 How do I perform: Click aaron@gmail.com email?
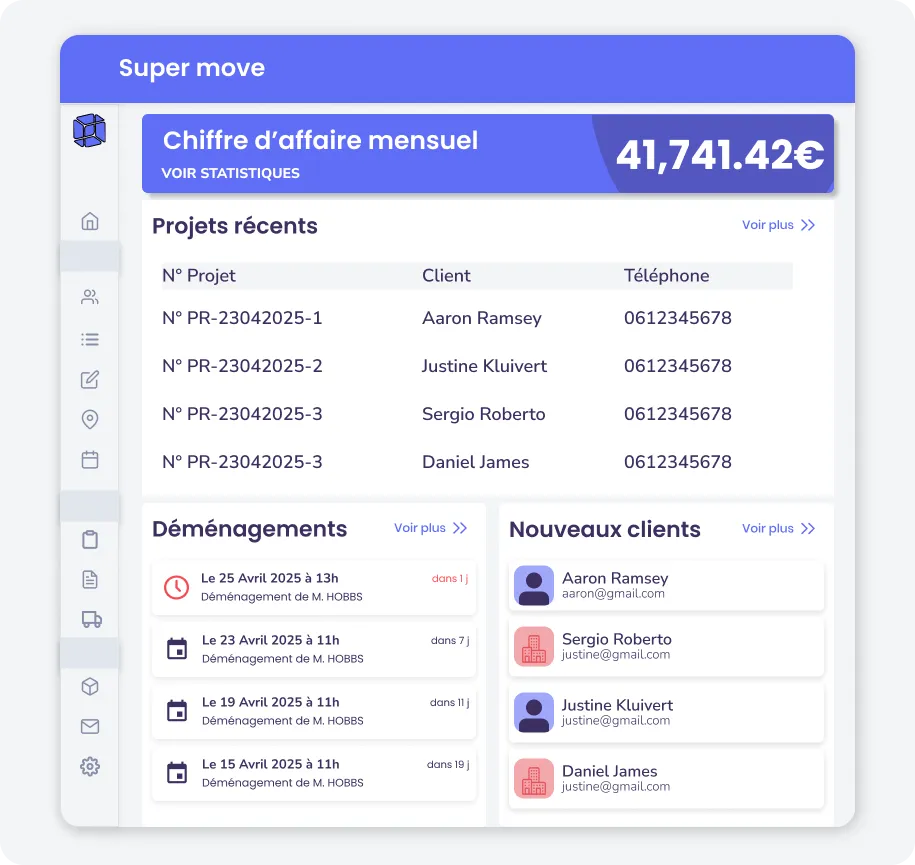click(613, 594)
